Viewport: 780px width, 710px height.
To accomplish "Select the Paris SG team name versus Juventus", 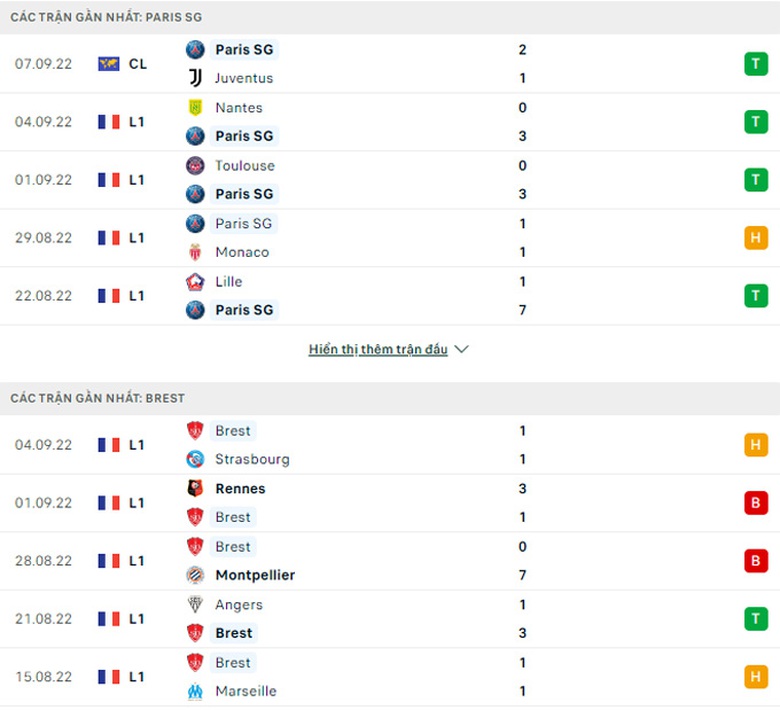I will [244, 49].
